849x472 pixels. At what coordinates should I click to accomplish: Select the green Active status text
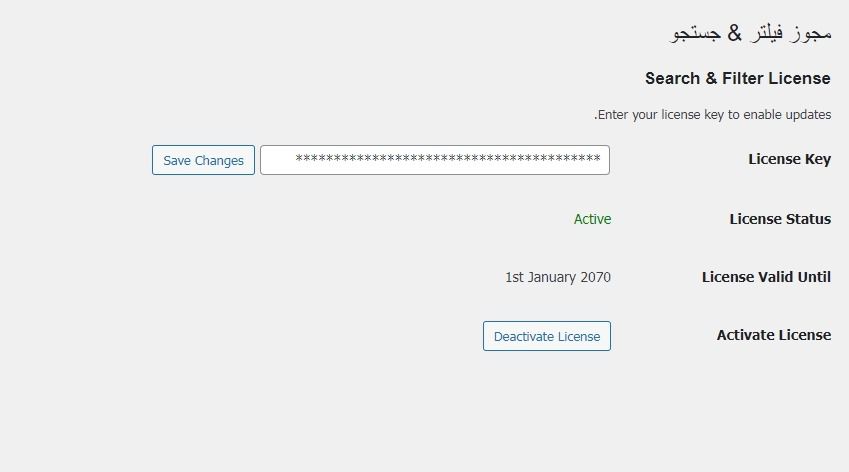tap(592, 219)
